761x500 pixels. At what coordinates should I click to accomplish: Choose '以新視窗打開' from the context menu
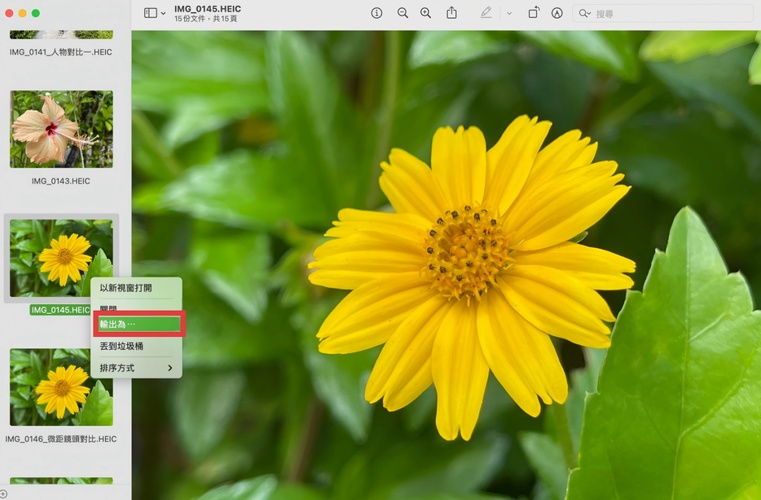tap(126, 288)
